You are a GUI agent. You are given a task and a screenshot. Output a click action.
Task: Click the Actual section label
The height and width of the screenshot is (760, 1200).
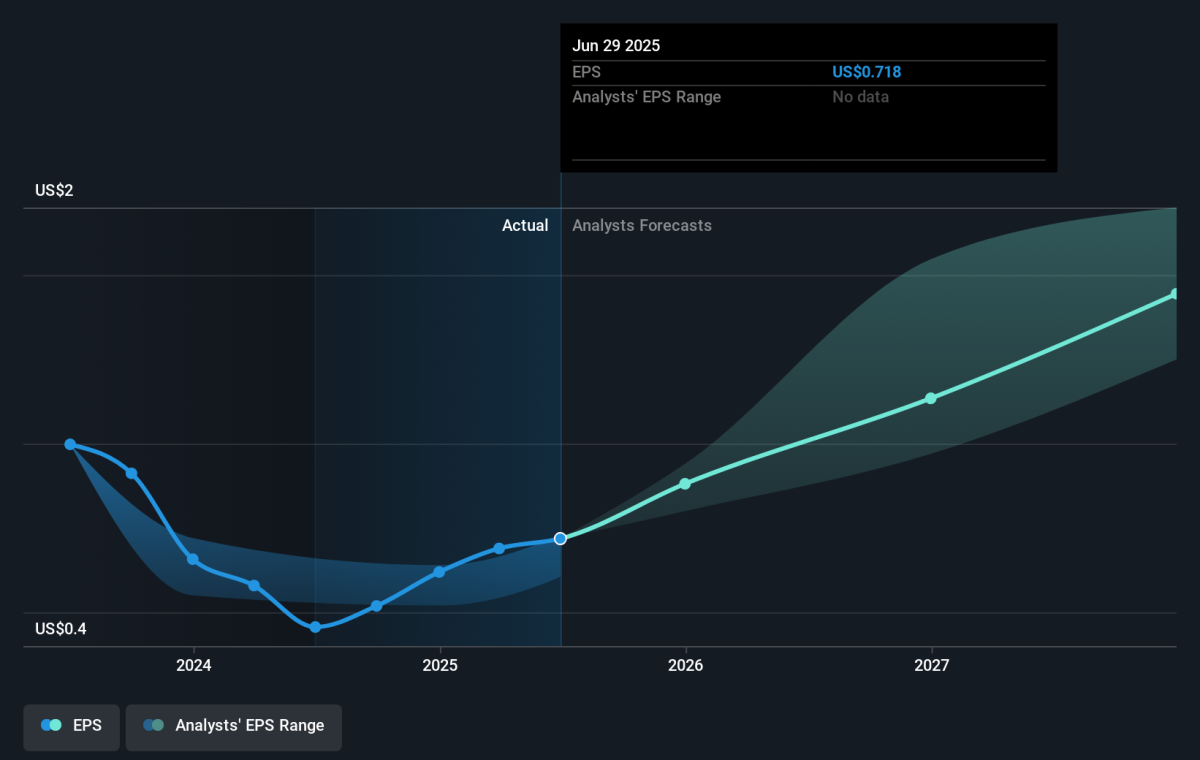525,226
